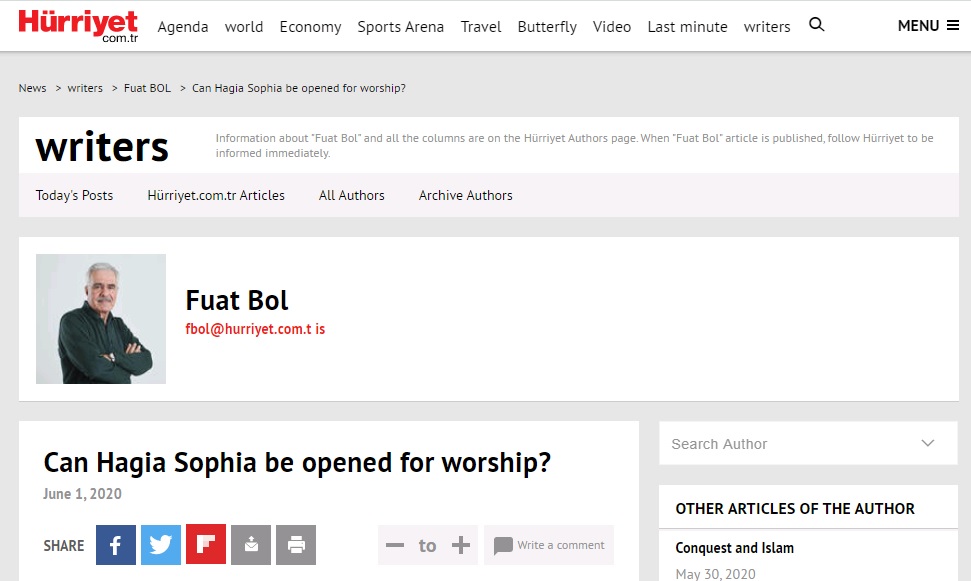Click the May 30, 2020 date
The image size is (971, 581).
point(715,574)
